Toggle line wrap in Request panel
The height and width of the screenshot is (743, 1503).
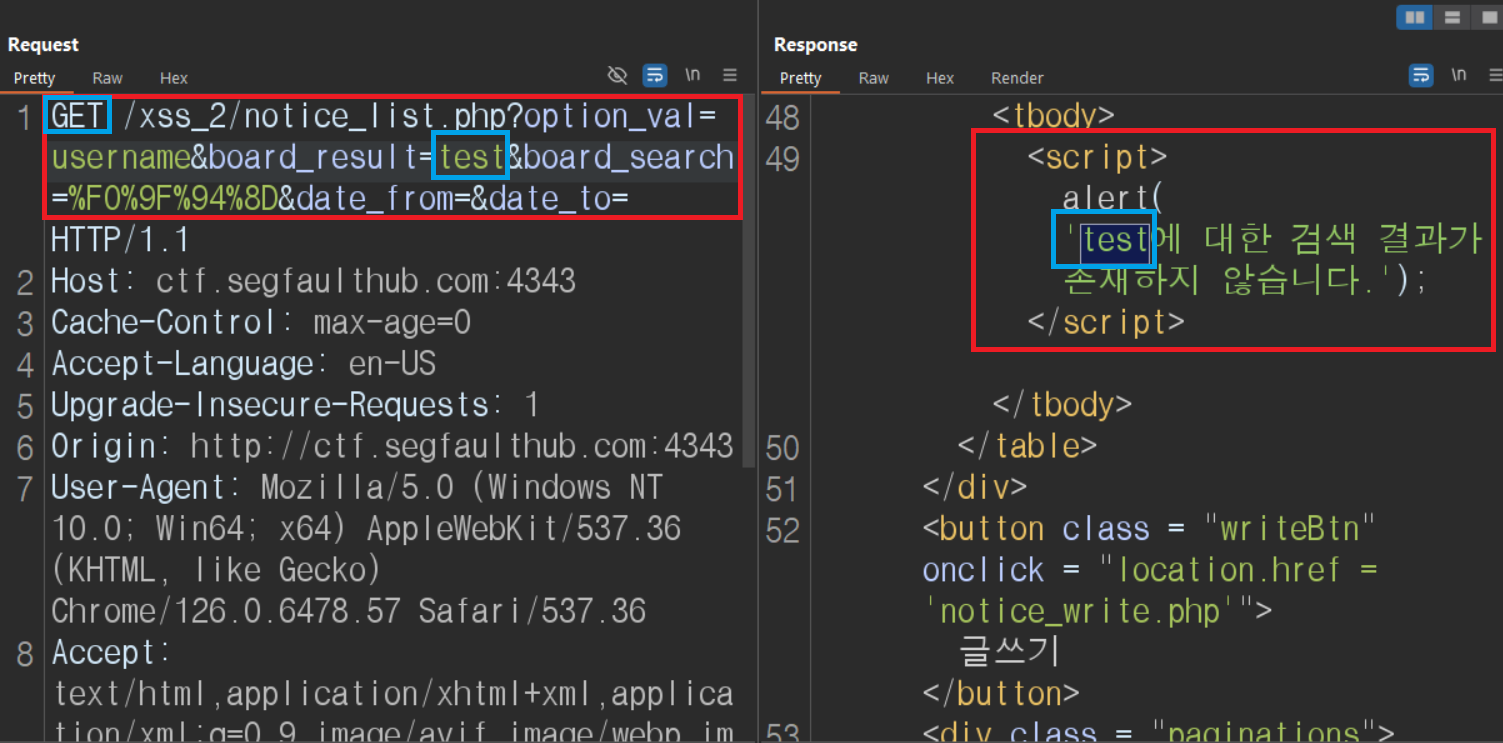click(x=655, y=75)
